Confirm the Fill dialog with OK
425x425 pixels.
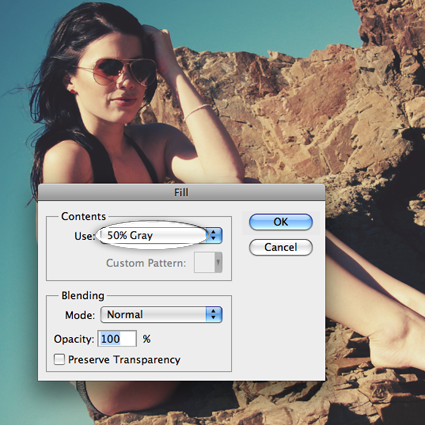281,222
